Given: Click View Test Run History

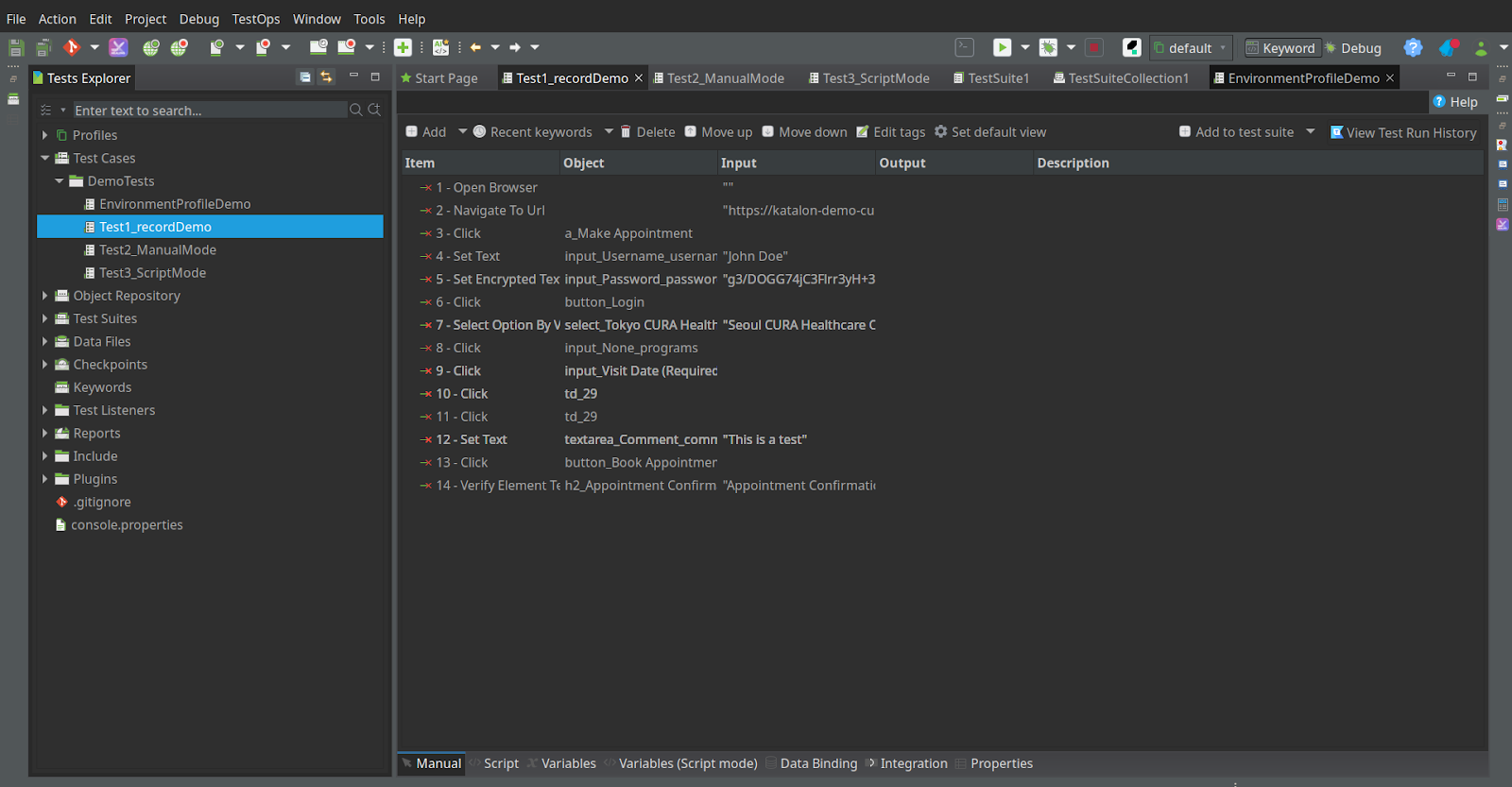Looking at the screenshot, I should click(1402, 132).
